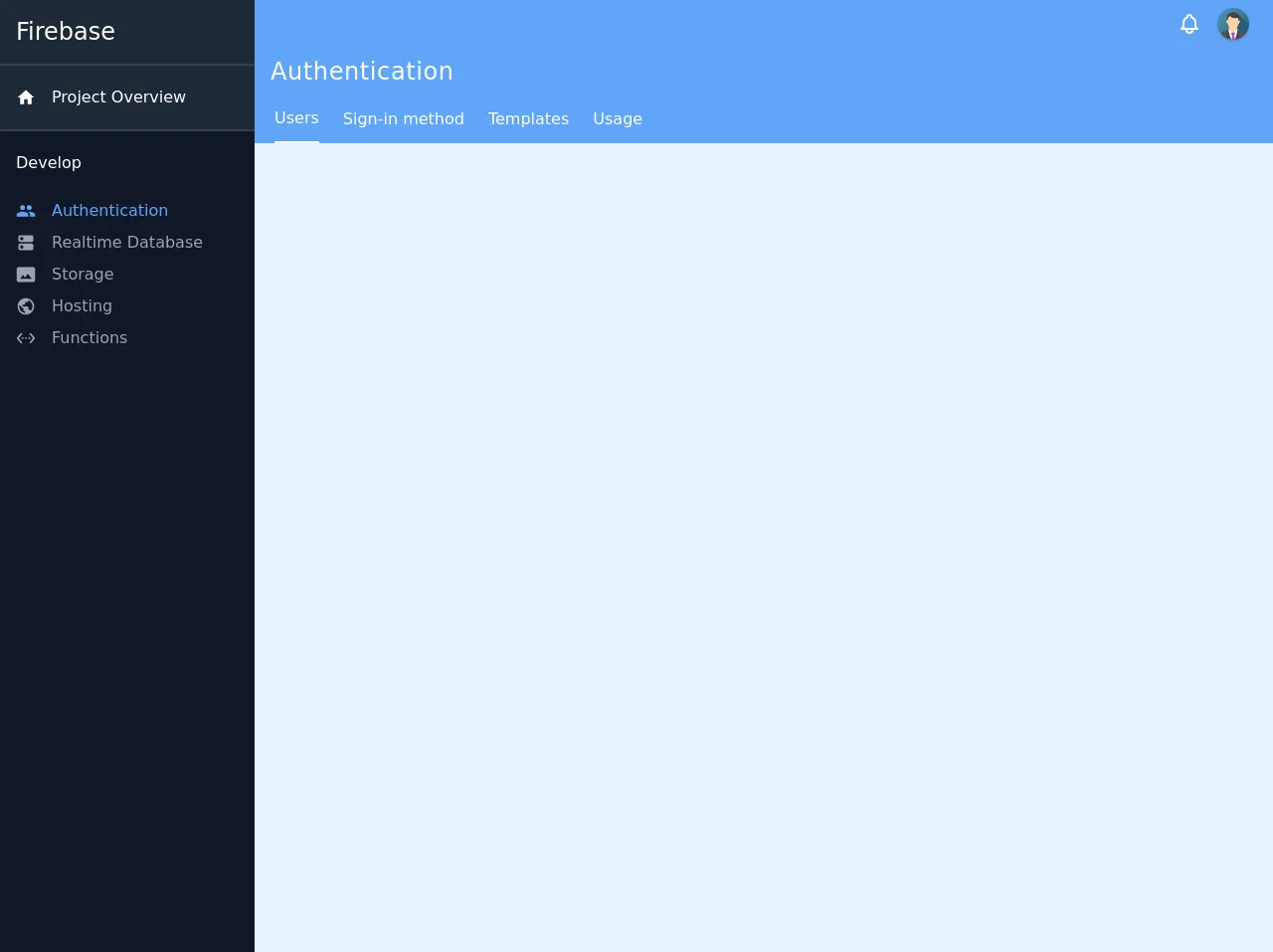This screenshot has height=952, width=1273.
Task: Go to the Hosting text link
Action: [82, 306]
